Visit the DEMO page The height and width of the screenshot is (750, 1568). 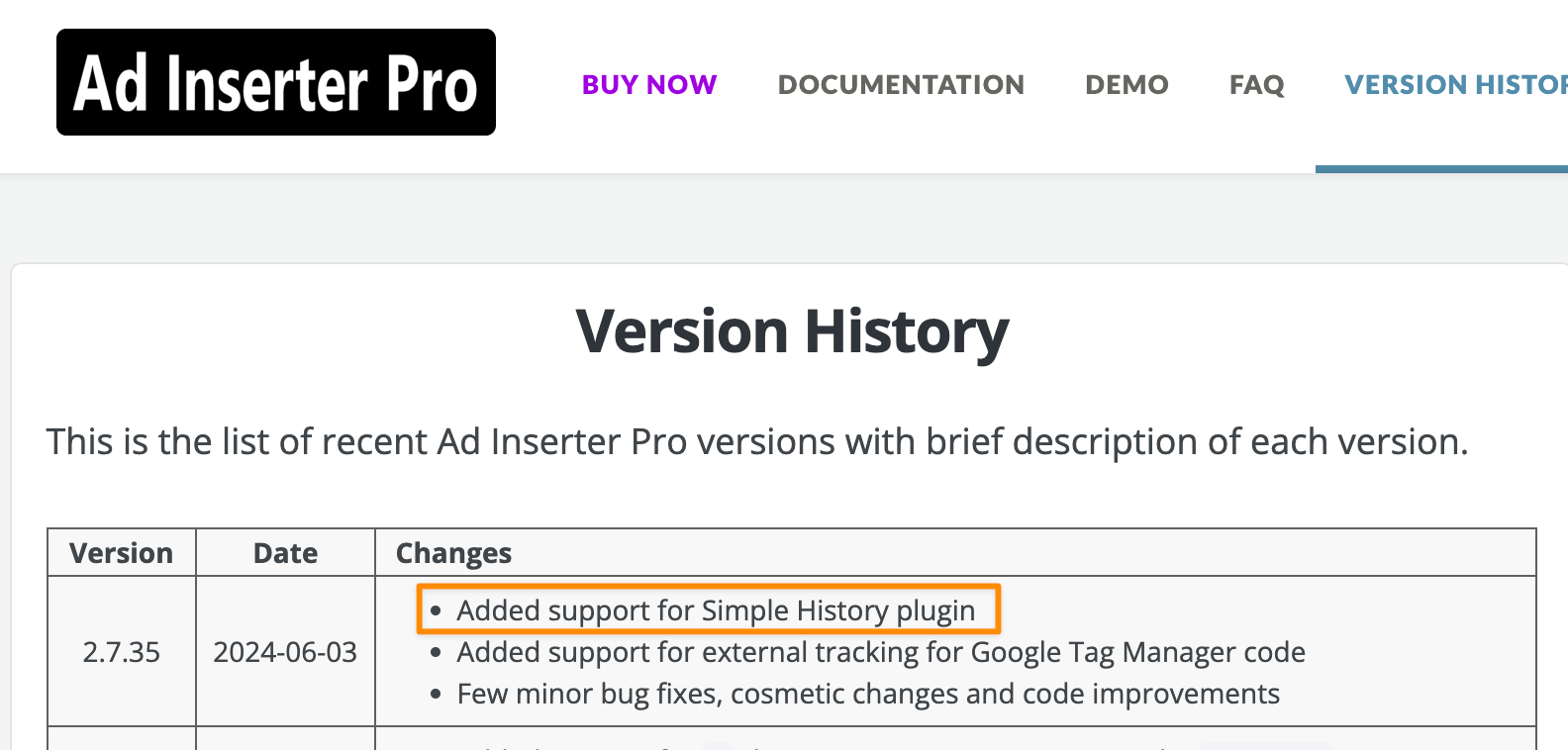[1127, 84]
